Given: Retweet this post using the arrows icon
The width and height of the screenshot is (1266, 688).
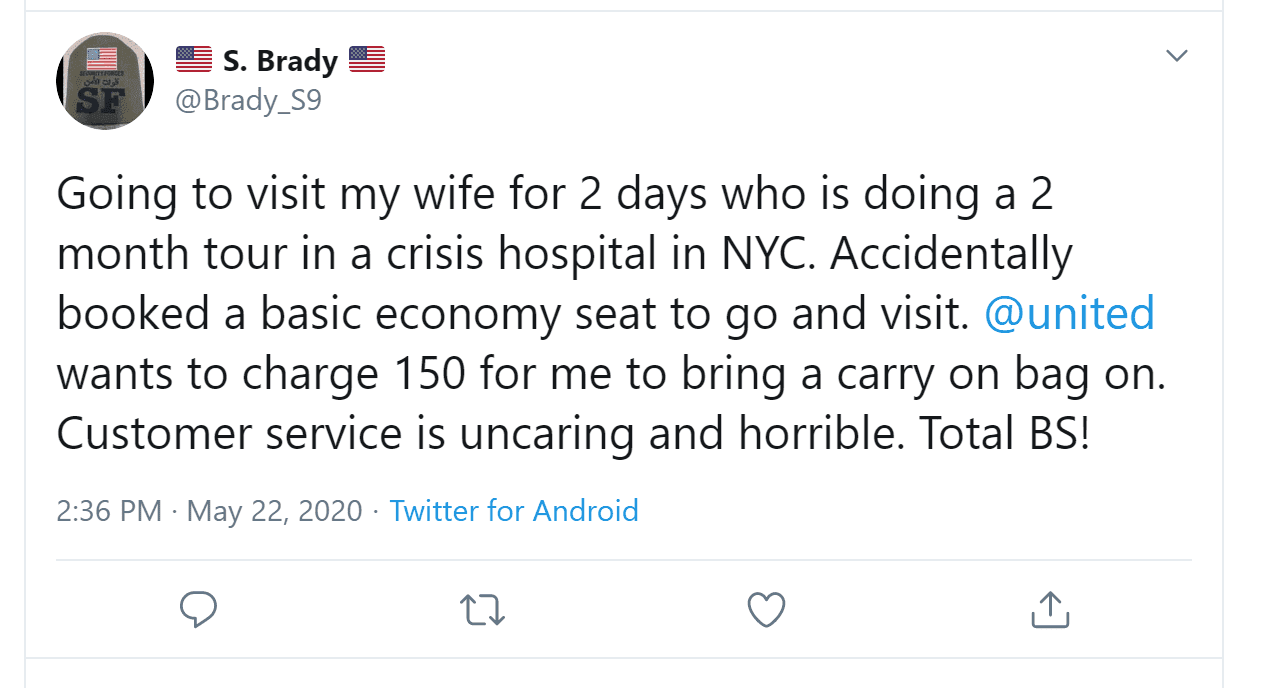Looking at the screenshot, I should pyautogui.click(x=483, y=609).
